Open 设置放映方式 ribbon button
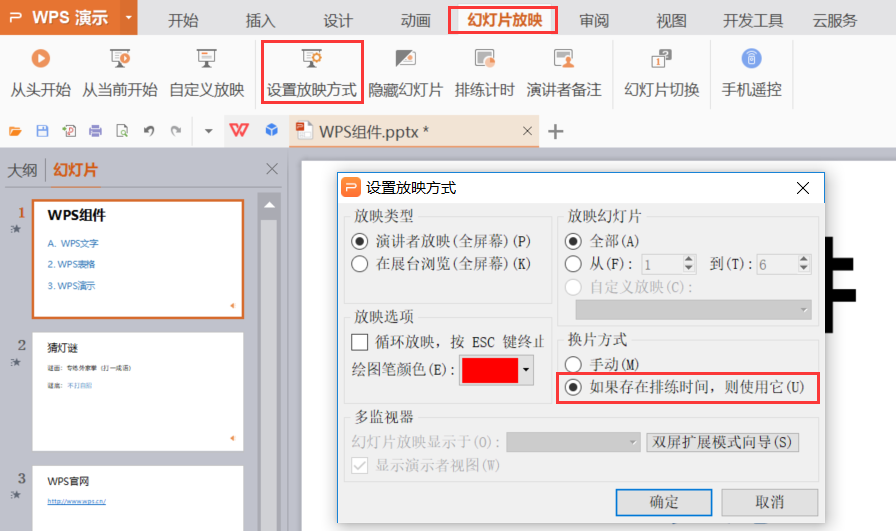Screen dimensions: 896x531 312,73
